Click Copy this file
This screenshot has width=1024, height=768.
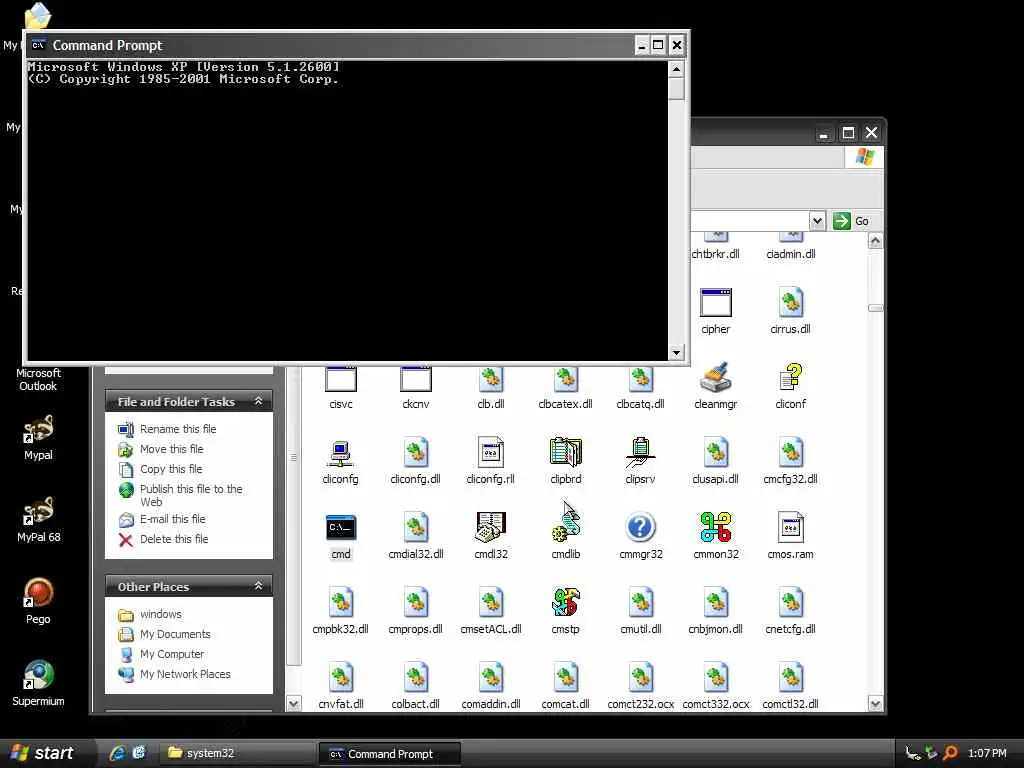pos(171,469)
